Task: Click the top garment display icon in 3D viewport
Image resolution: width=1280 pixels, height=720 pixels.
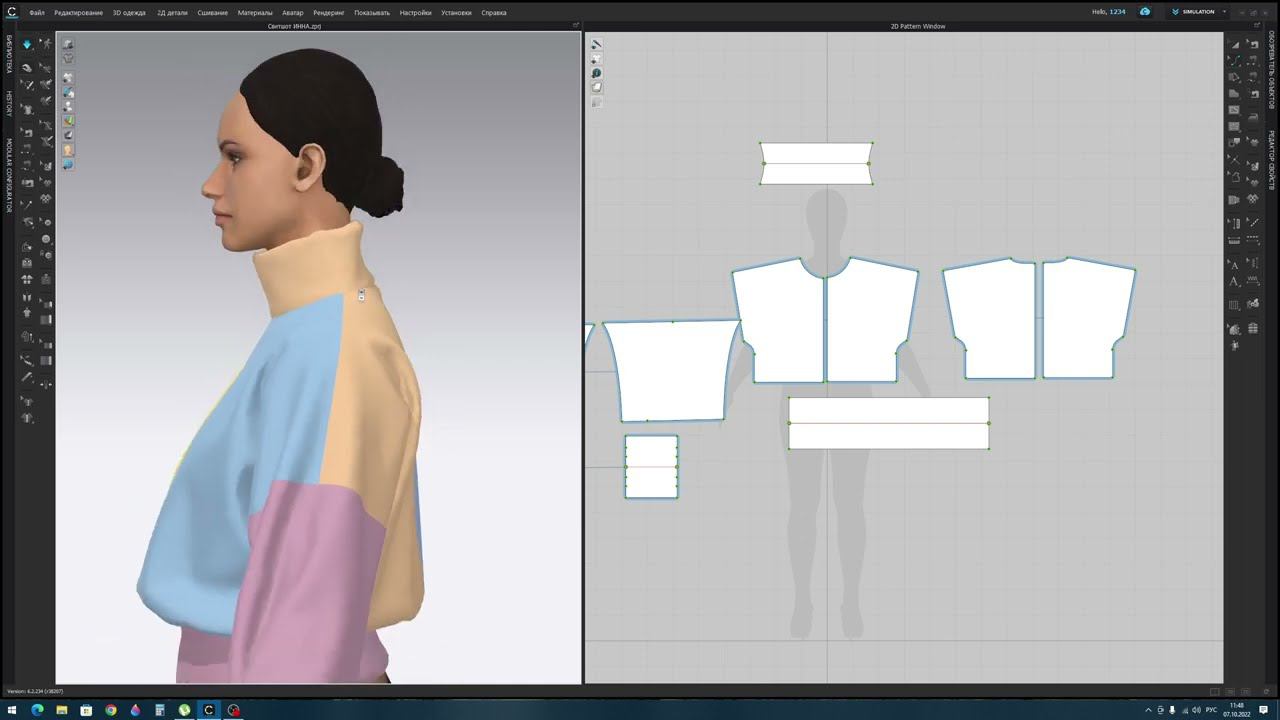Action: tap(68, 44)
